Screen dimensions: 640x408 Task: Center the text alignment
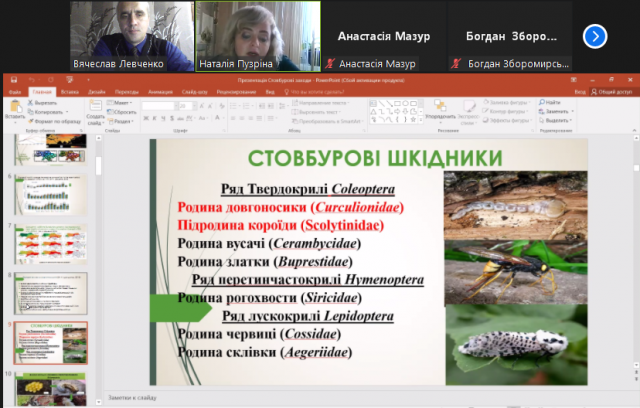(242, 118)
